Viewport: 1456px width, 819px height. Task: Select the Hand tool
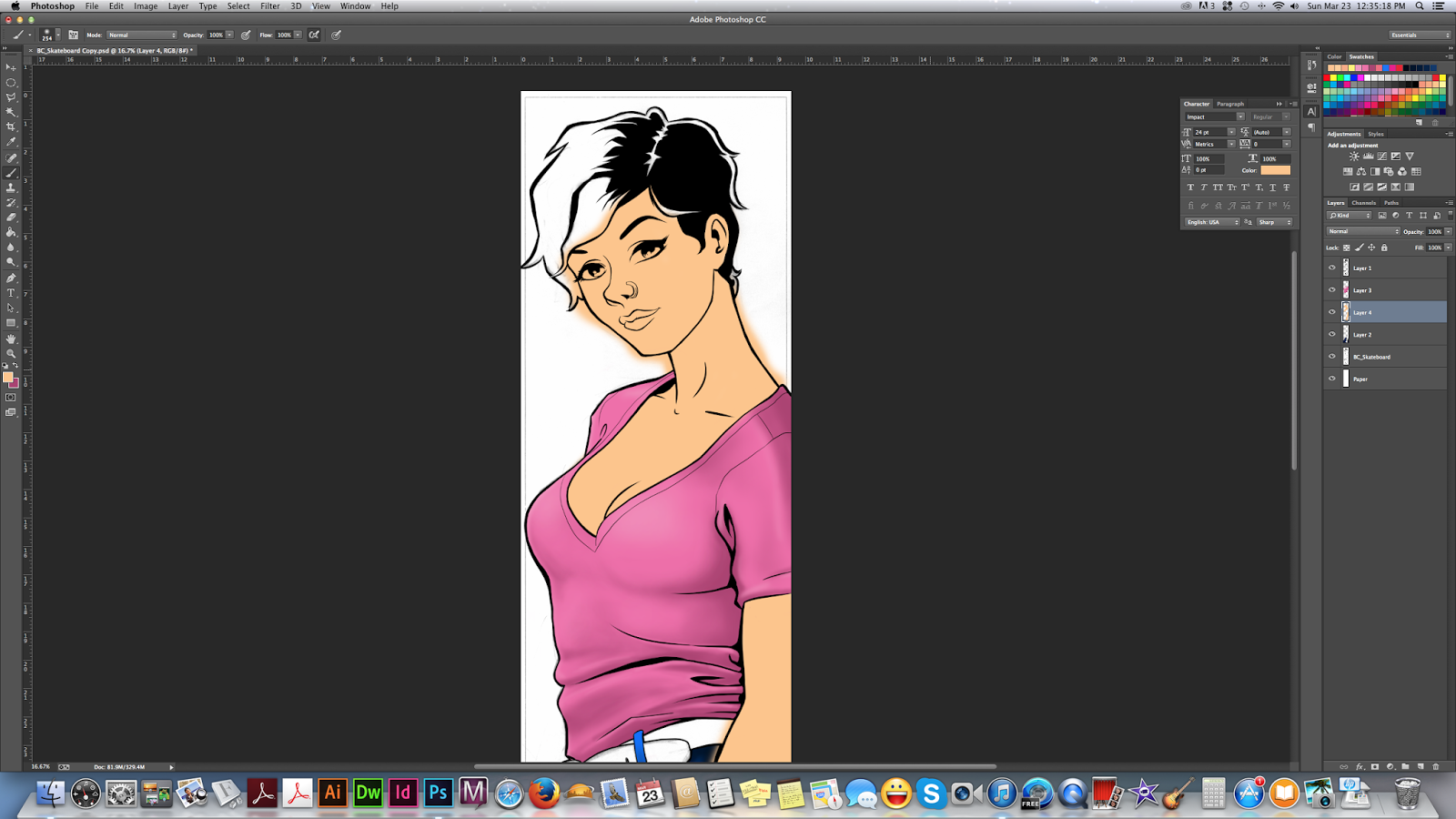pyautogui.click(x=11, y=339)
